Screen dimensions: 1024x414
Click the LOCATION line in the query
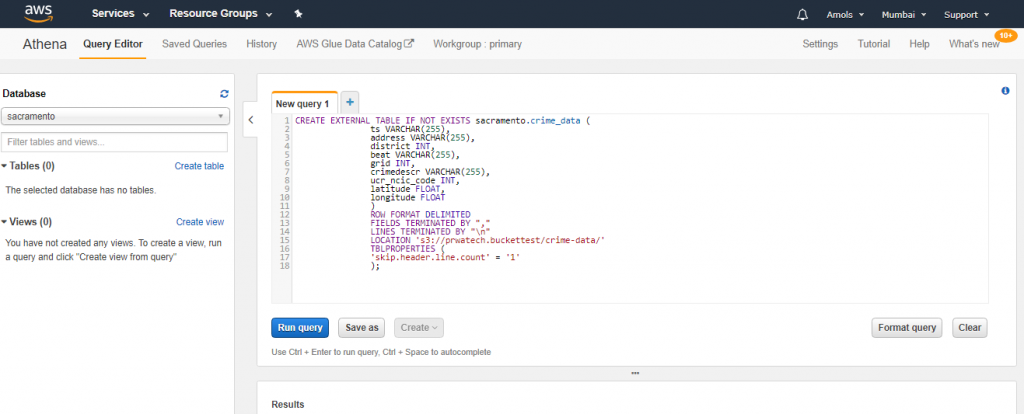(x=488, y=240)
